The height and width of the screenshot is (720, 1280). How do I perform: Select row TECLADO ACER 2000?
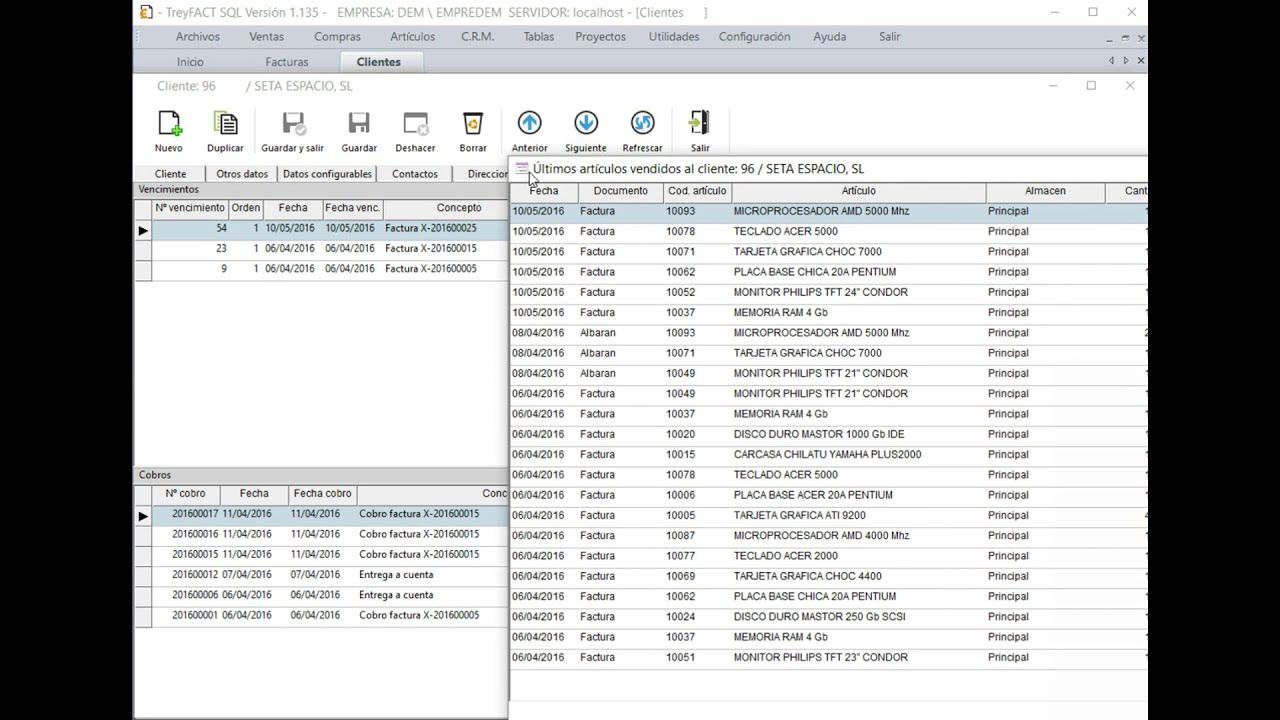pos(829,556)
